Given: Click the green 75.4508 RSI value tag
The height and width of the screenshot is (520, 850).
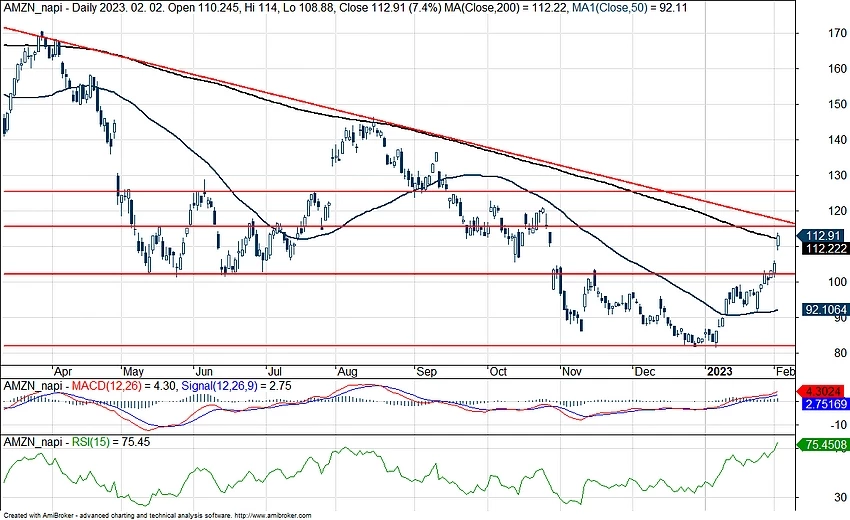Looking at the screenshot, I should click(x=822, y=445).
